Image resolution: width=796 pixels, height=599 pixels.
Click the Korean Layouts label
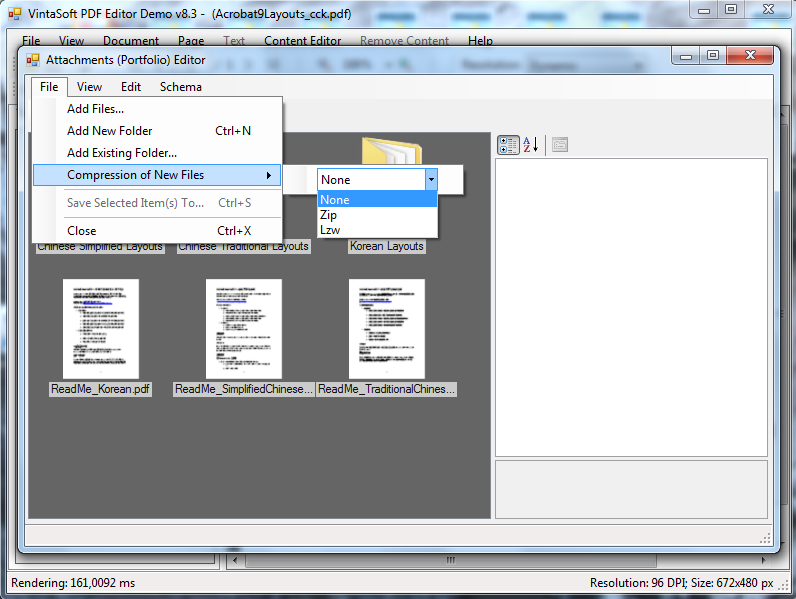click(x=387, y=246)
